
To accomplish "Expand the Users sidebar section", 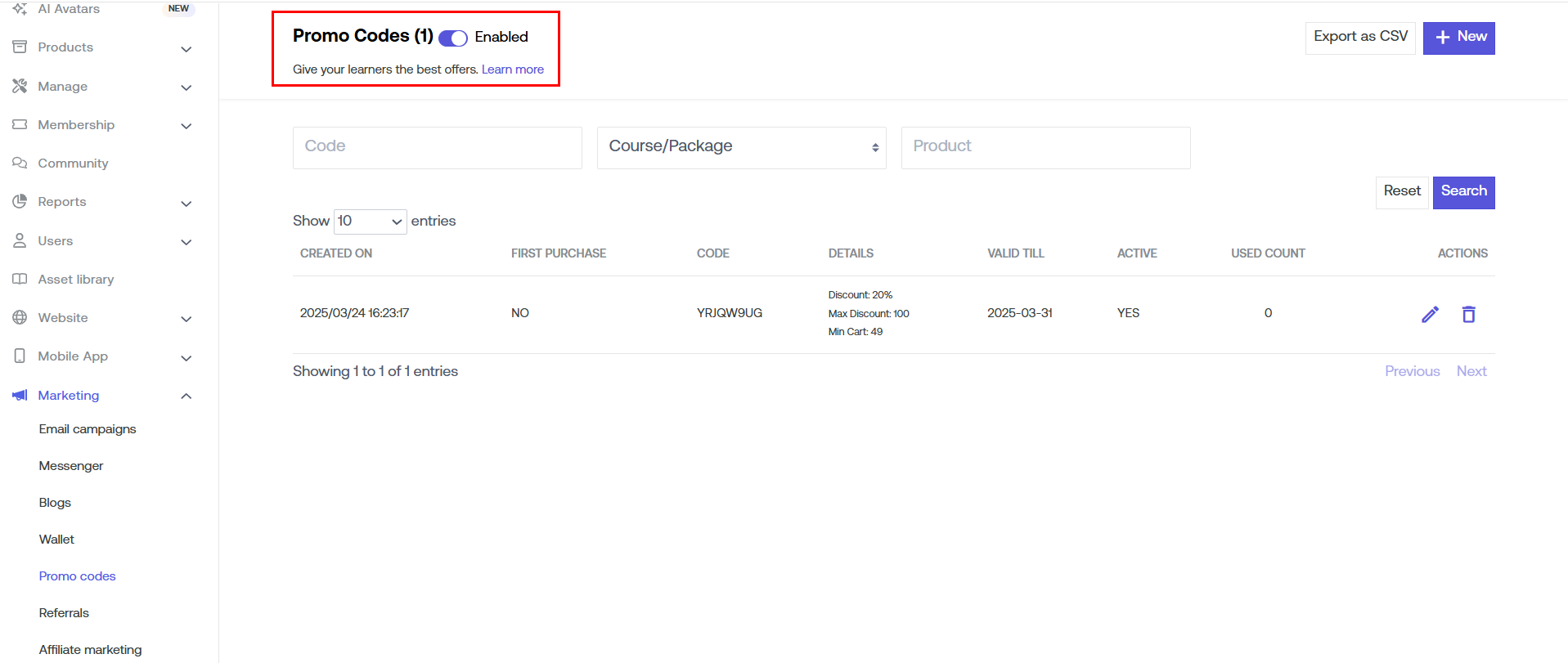I will 186,241.
